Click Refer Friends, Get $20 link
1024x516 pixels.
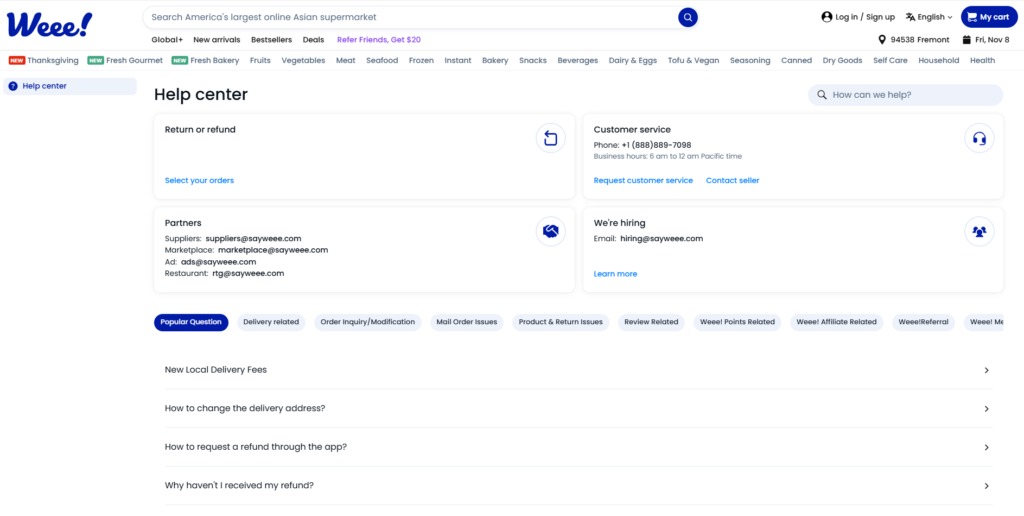click(379, 40)
